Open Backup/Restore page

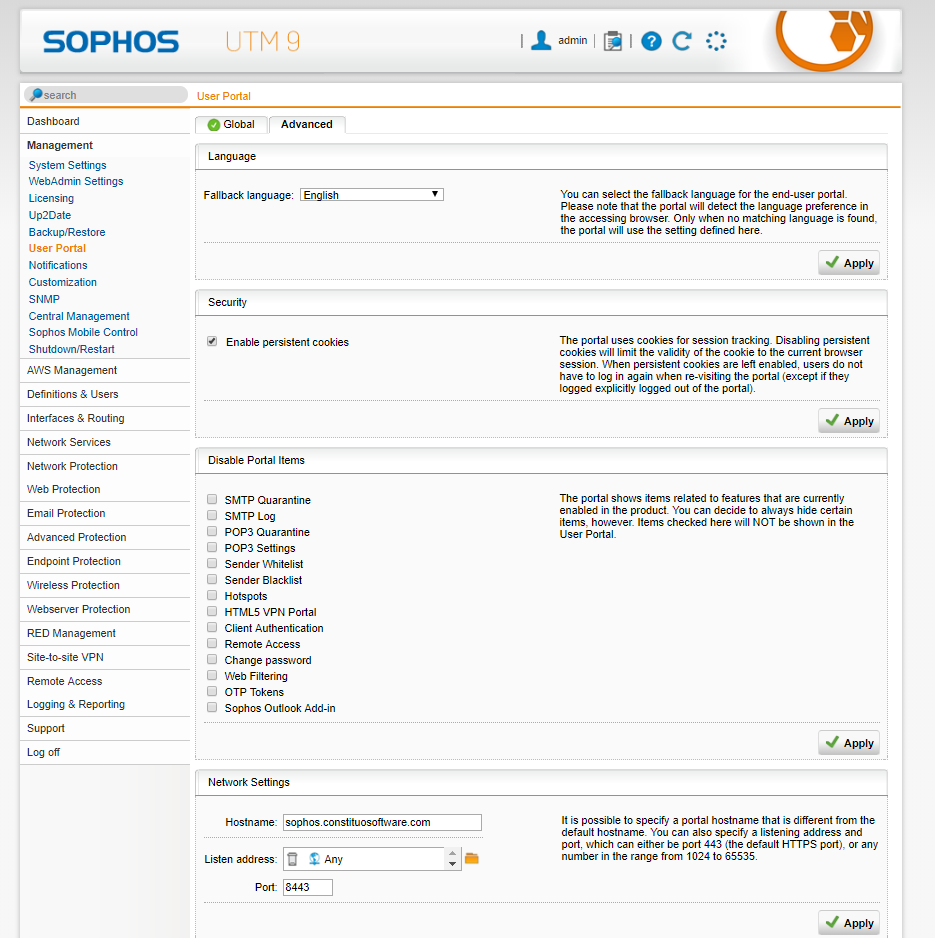click(x=67, y=232)
